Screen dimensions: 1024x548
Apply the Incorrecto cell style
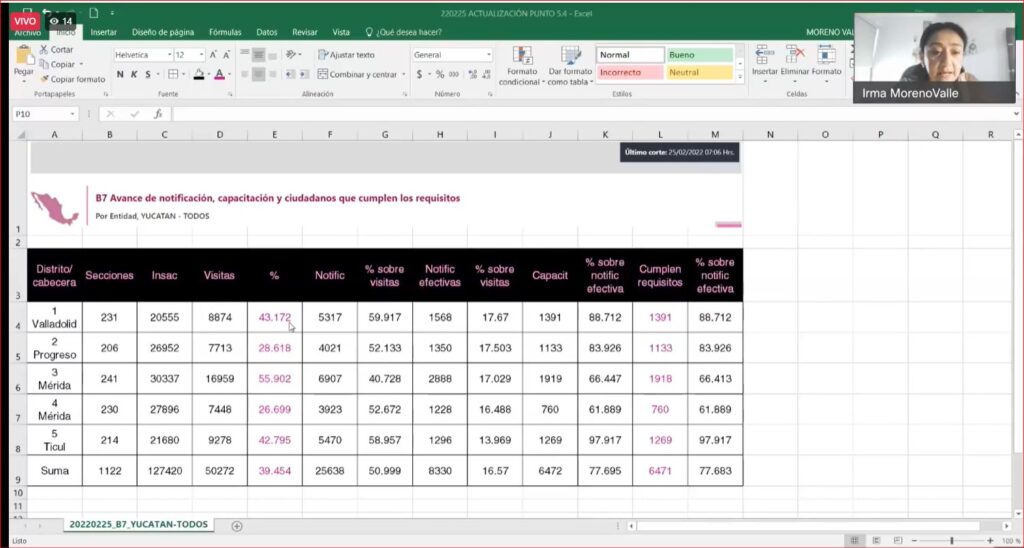(630, 72)
